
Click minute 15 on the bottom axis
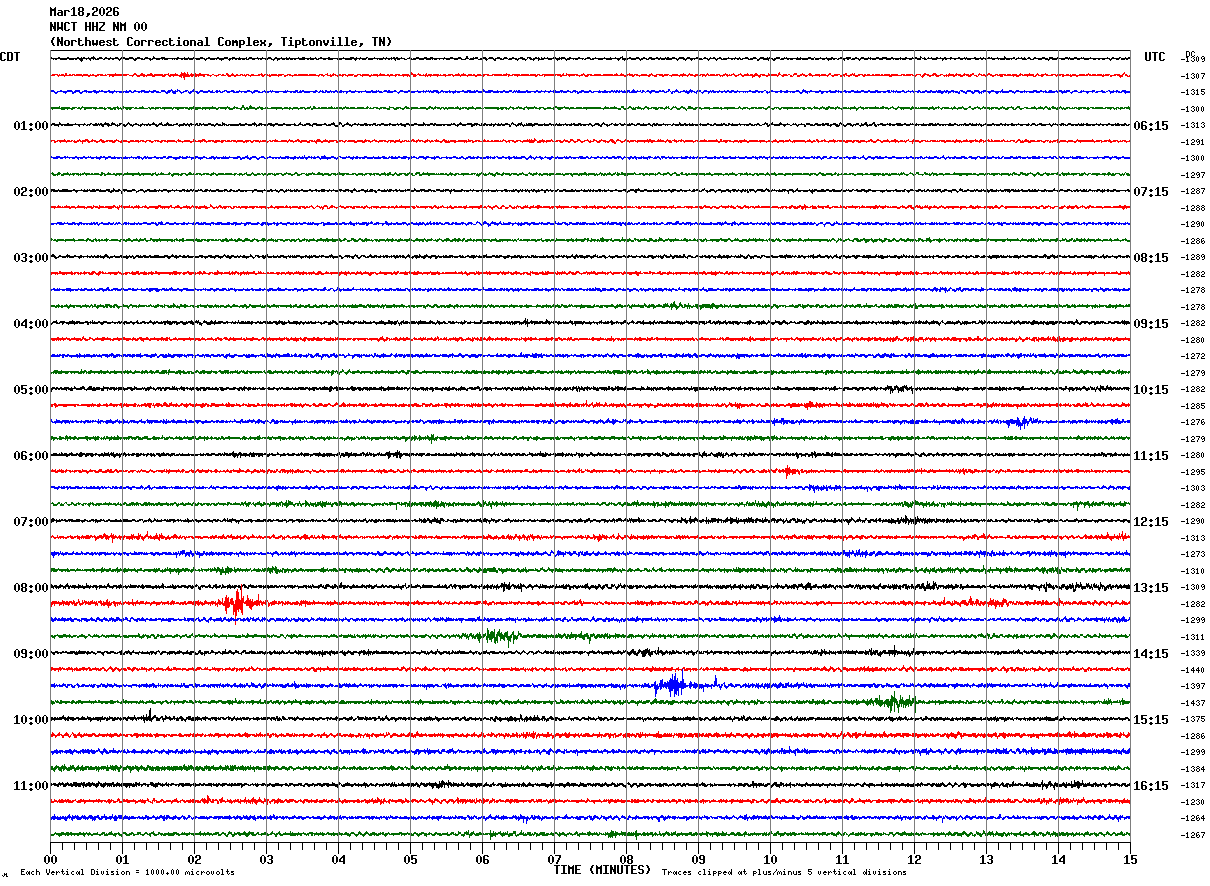tap(1129, 859)
